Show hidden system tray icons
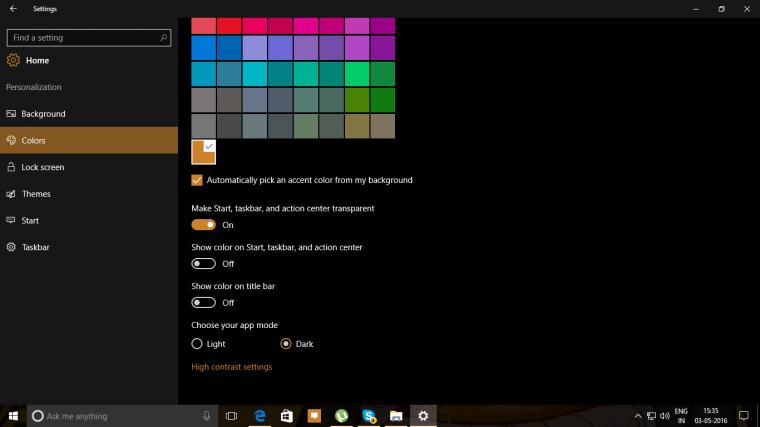The width and height of the screenshot is (760, 427). [638, 416]
